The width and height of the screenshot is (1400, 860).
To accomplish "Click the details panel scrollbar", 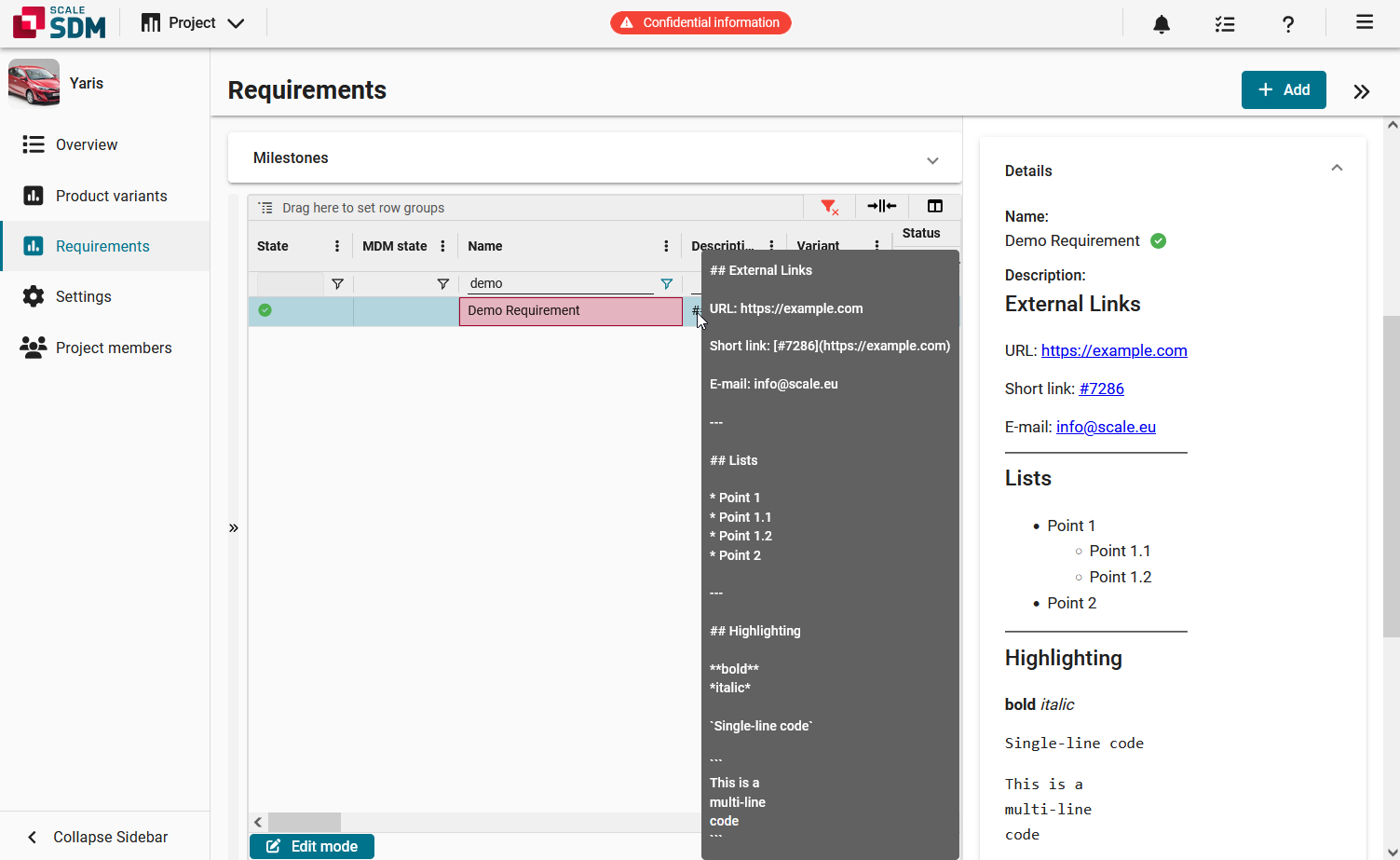I will [1392, 476].
